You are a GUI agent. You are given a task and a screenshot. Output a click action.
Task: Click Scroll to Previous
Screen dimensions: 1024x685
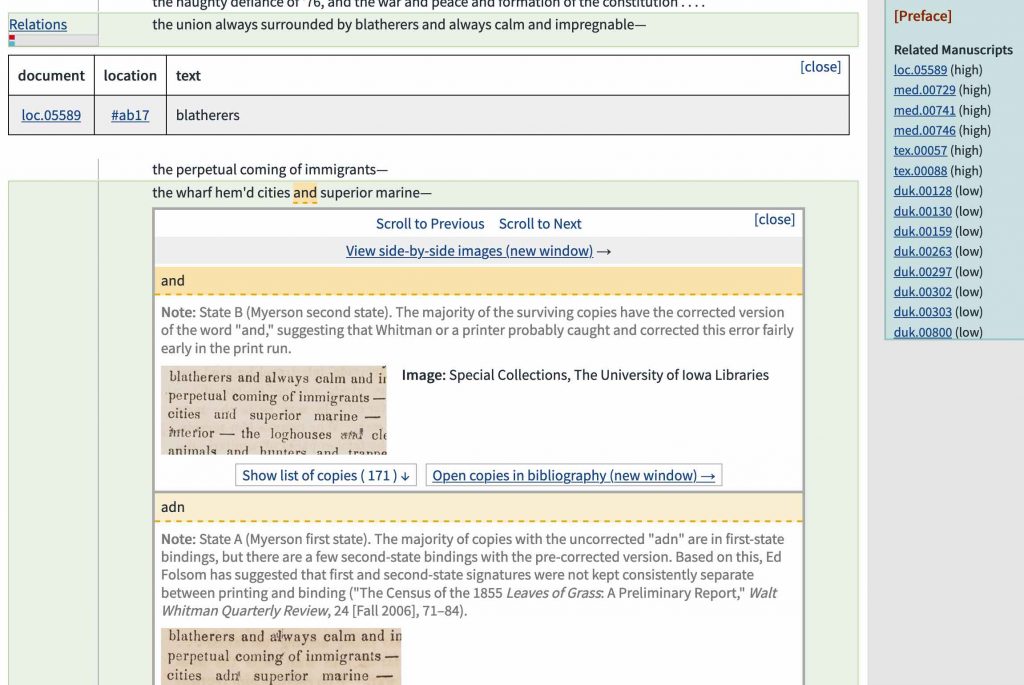pyautogui.click(x=430, y=224)
